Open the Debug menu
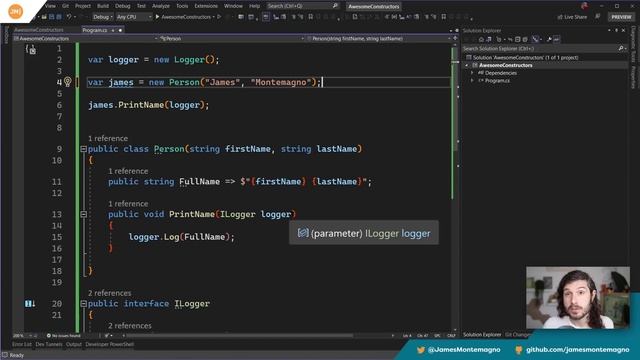Image resolution: width=640 pixels, height=360 pixels. tap(122, 6)
